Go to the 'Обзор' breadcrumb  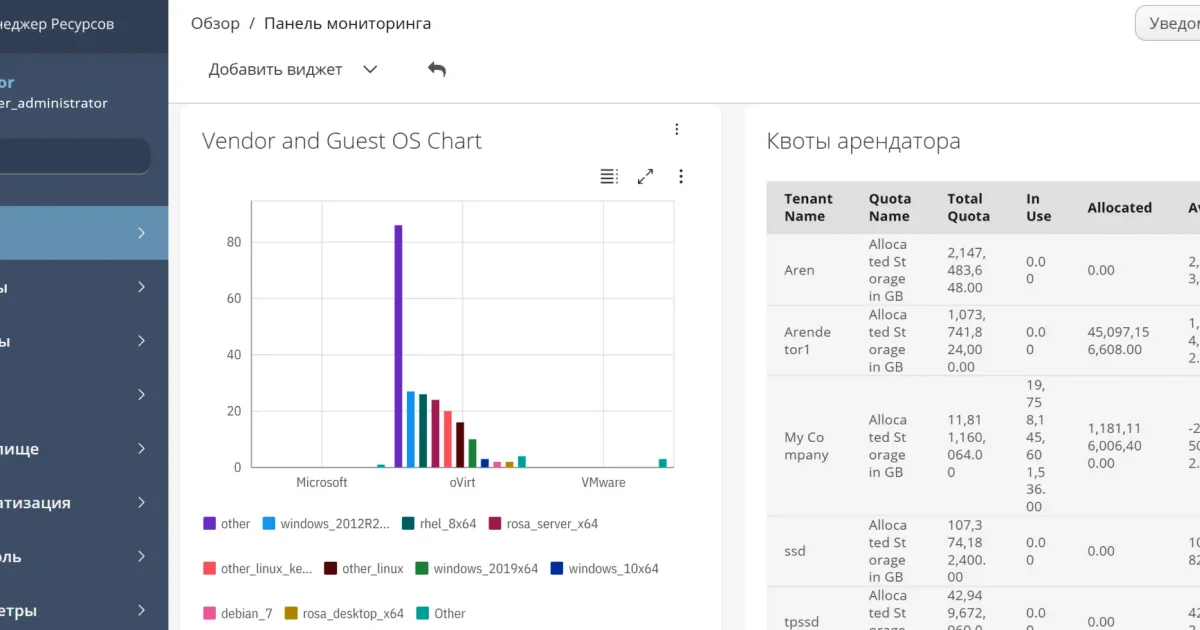215,23
